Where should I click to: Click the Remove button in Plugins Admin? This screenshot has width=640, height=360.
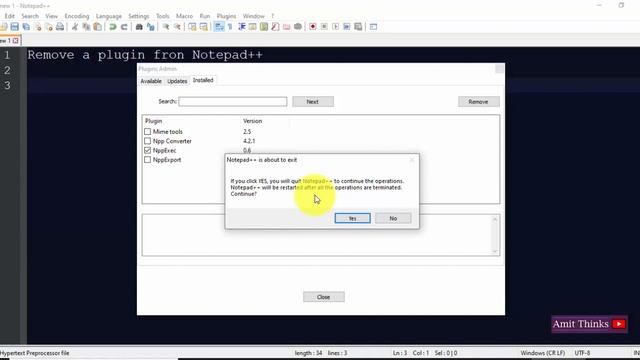click(478, 102)
